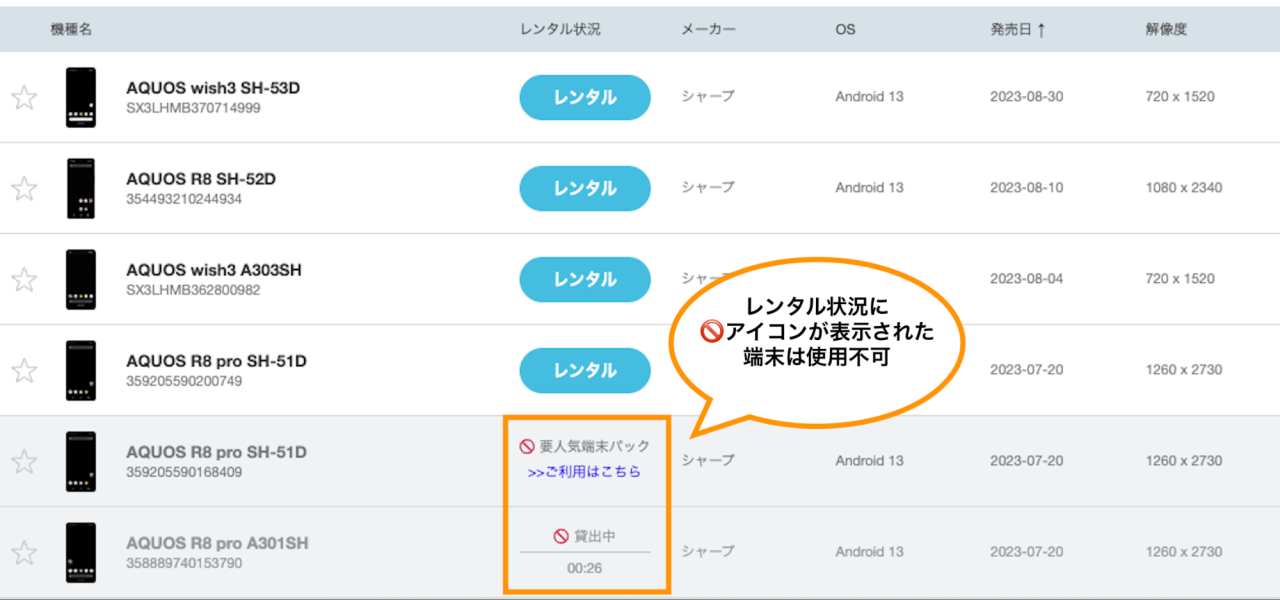Sort by レンタル状況 column header
Screen dimensions: 1280x600
pyautogui.click(x=560, y=30)
